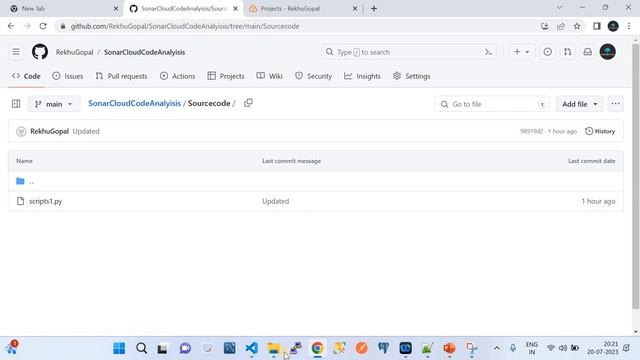Expand the Add file dropdown
The width and height of the screenshot is (640, 360).
(x=580, y=104)
